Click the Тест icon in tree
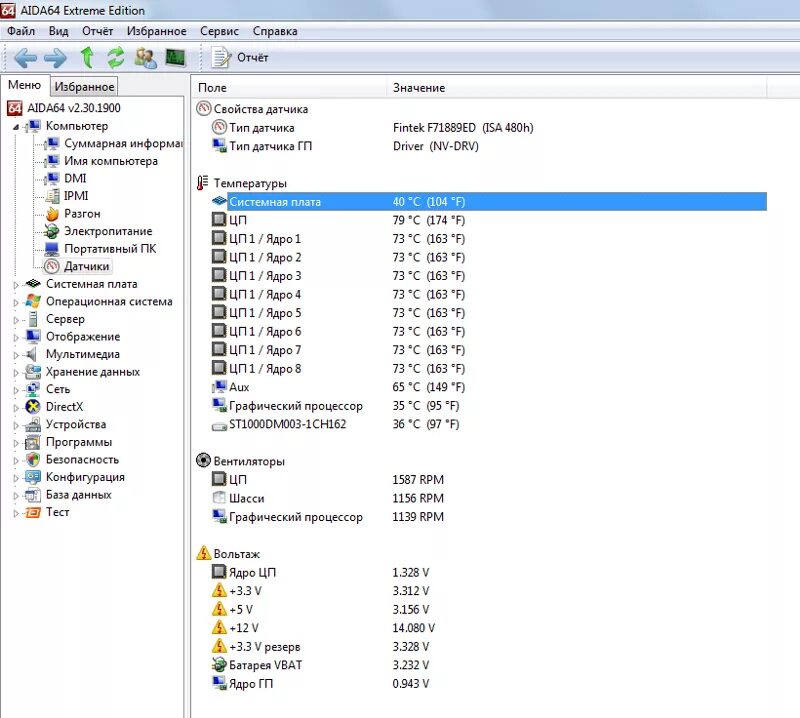Image resolution: width=800 pixels, height=718 pixels. 33,512
